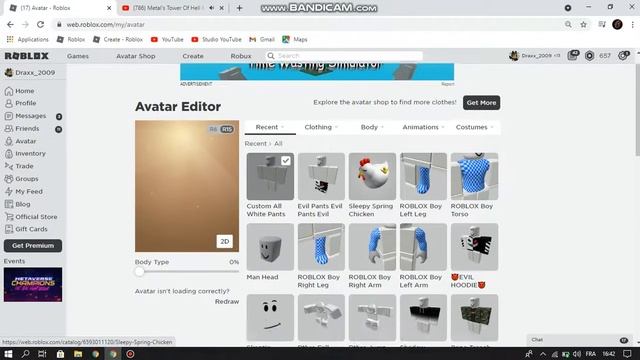The height and width of the screenshot is (360, 640).
Task: Expand the Costumes dropdown tab
Action: coord(474,127)
